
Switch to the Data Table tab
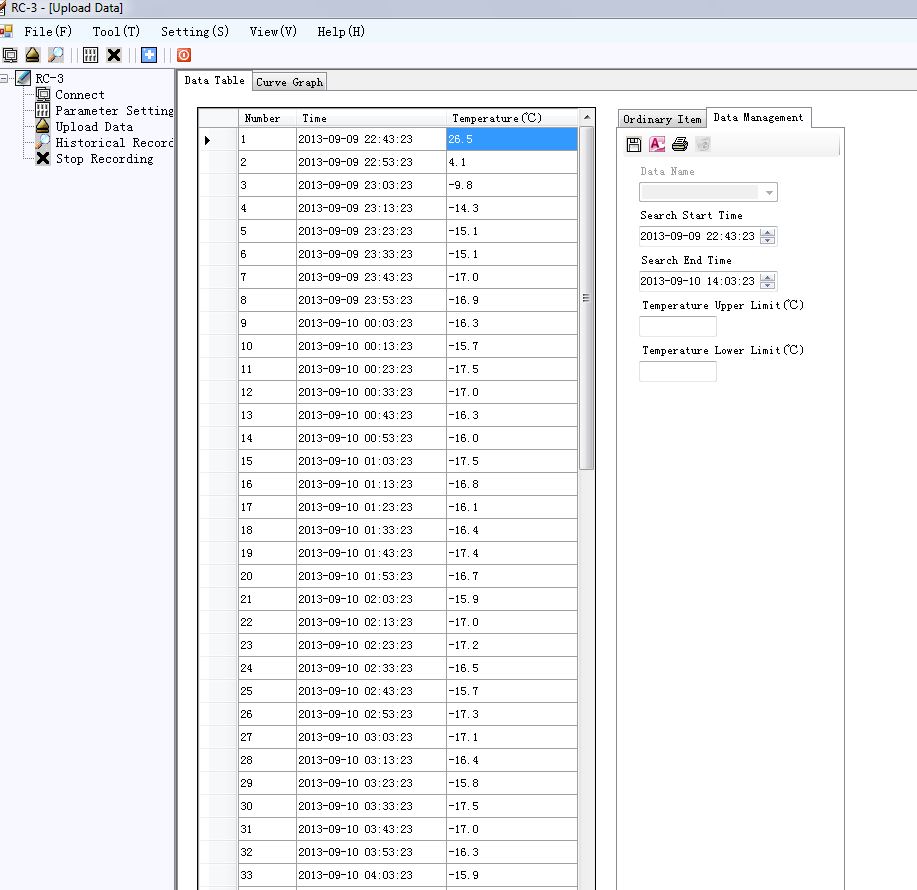(215, 81)
